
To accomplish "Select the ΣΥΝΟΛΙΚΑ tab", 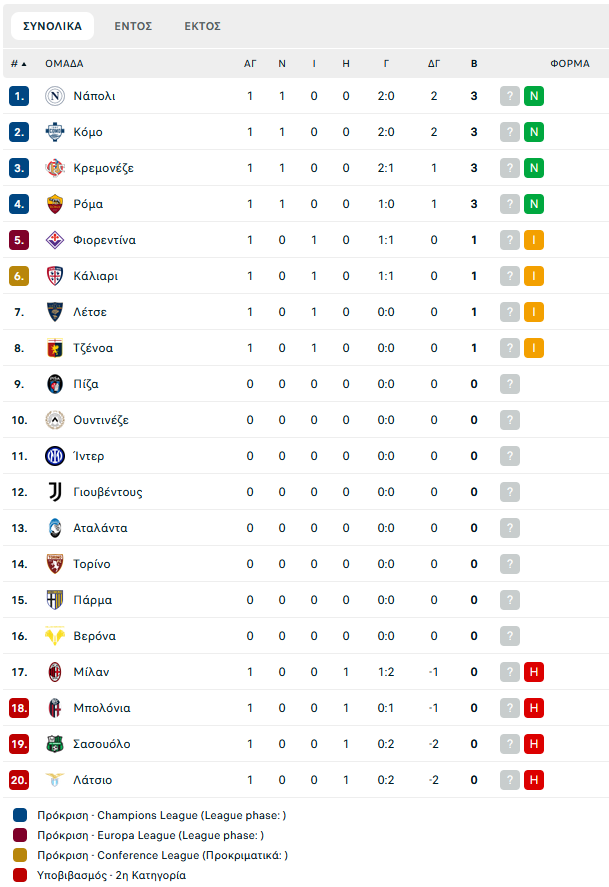I will 53,26.
